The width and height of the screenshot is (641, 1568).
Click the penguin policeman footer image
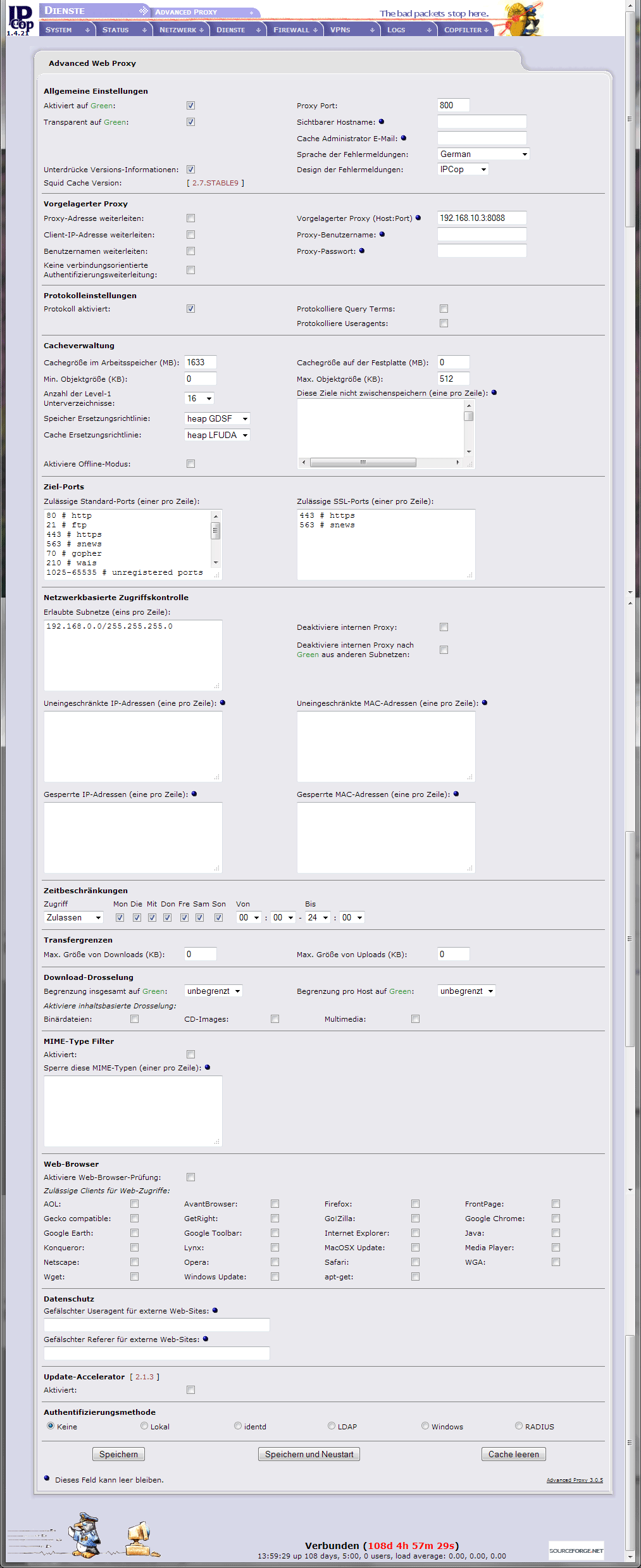[x=85, y=1534]
